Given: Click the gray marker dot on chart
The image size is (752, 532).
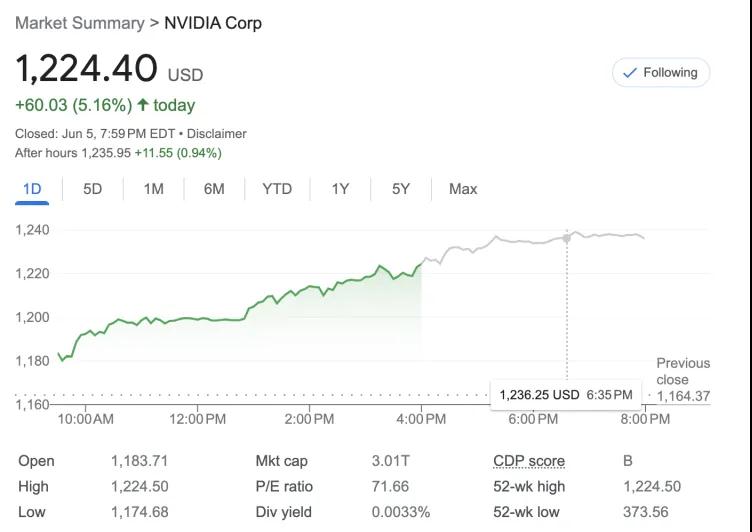Looking at the screenshot, I should 567,238.
